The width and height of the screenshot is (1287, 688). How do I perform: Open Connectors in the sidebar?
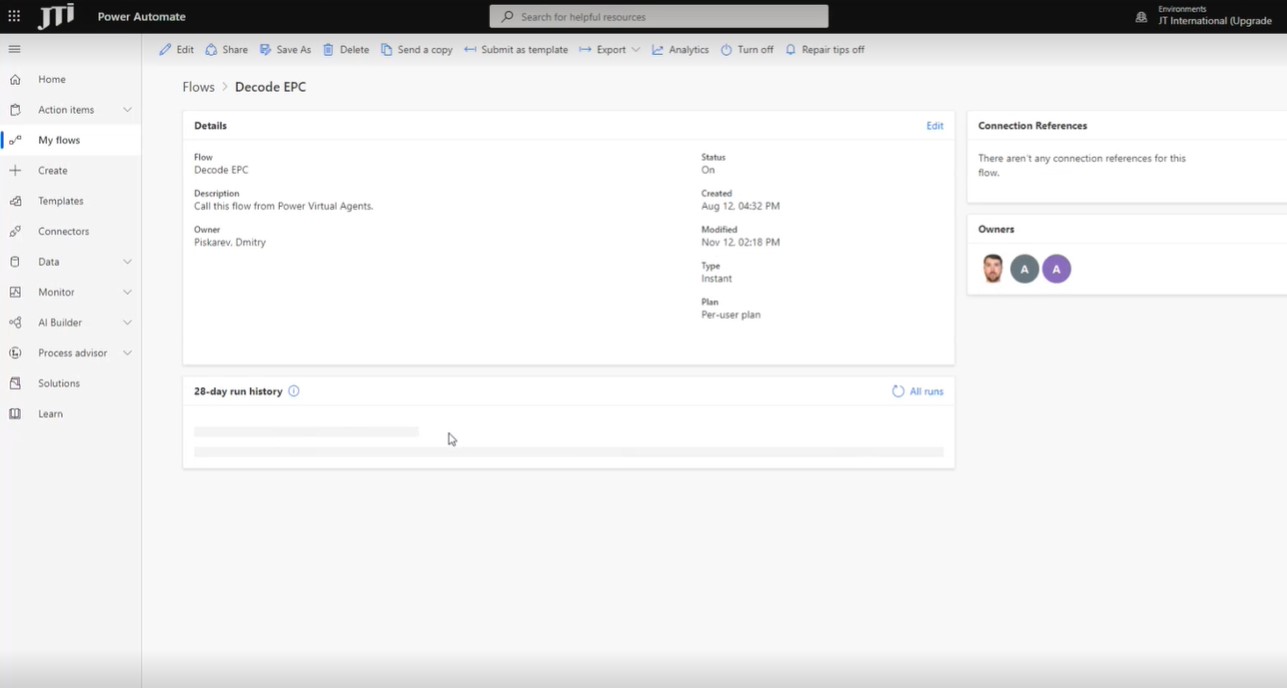coord(64,231)
